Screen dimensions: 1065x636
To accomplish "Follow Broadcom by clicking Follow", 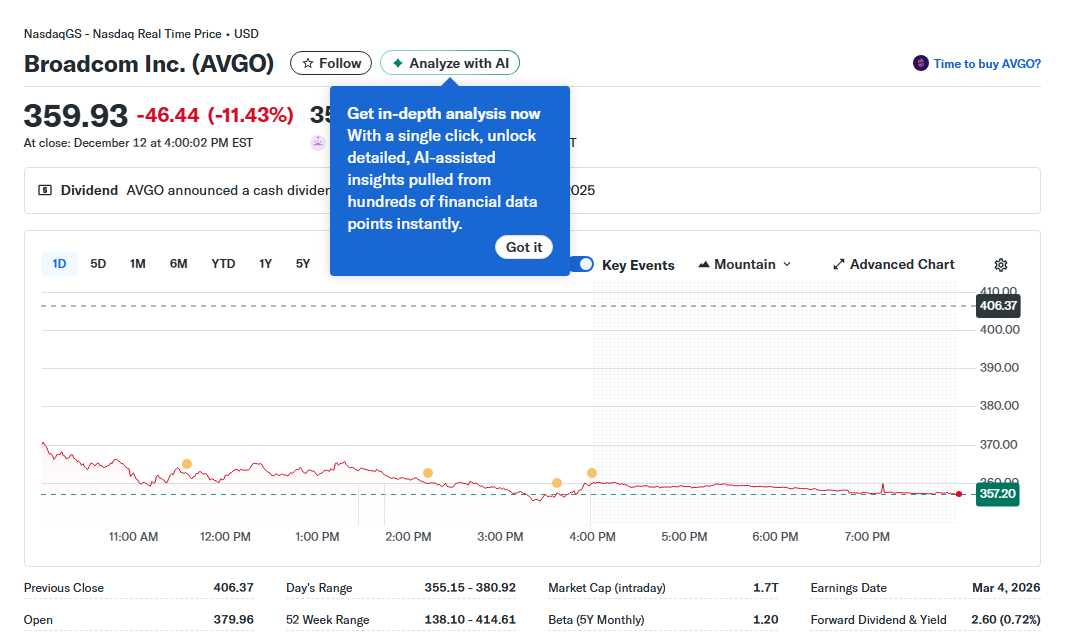I will (x=330, y=62).
